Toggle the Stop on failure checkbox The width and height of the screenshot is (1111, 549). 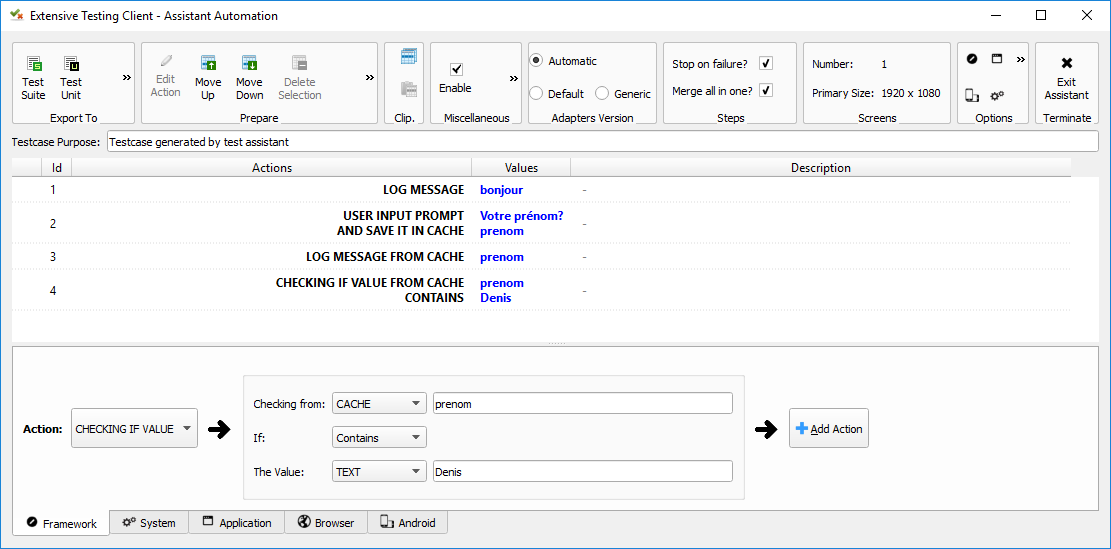coord(765,64)
